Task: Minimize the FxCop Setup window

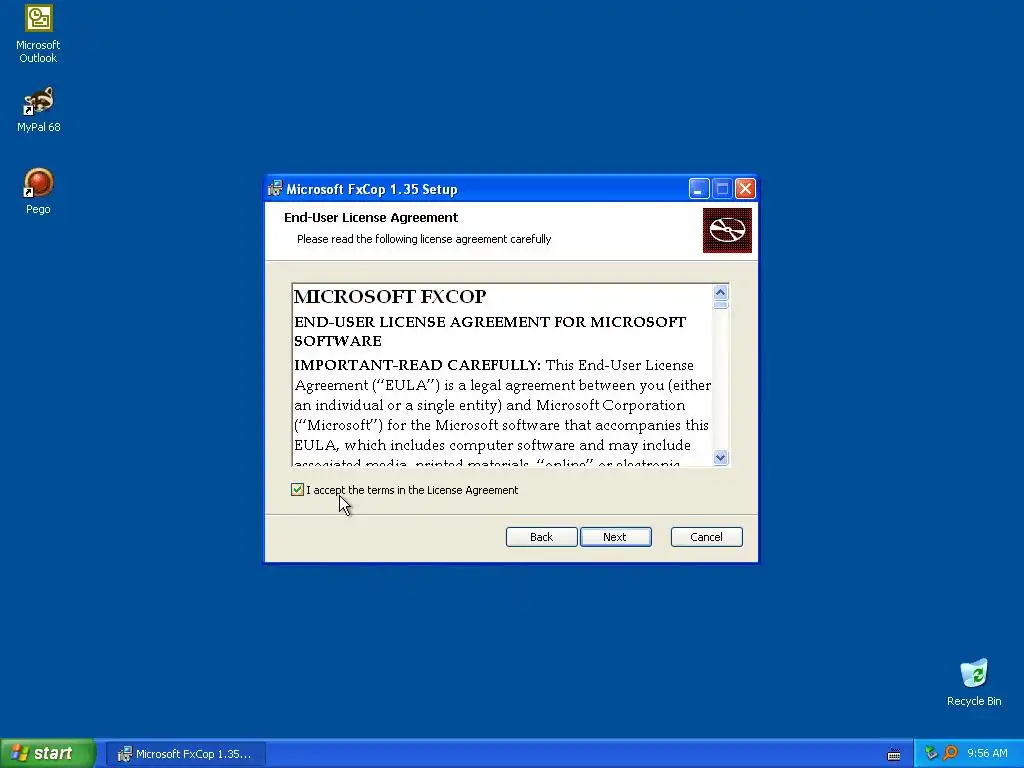Action: 699,189
